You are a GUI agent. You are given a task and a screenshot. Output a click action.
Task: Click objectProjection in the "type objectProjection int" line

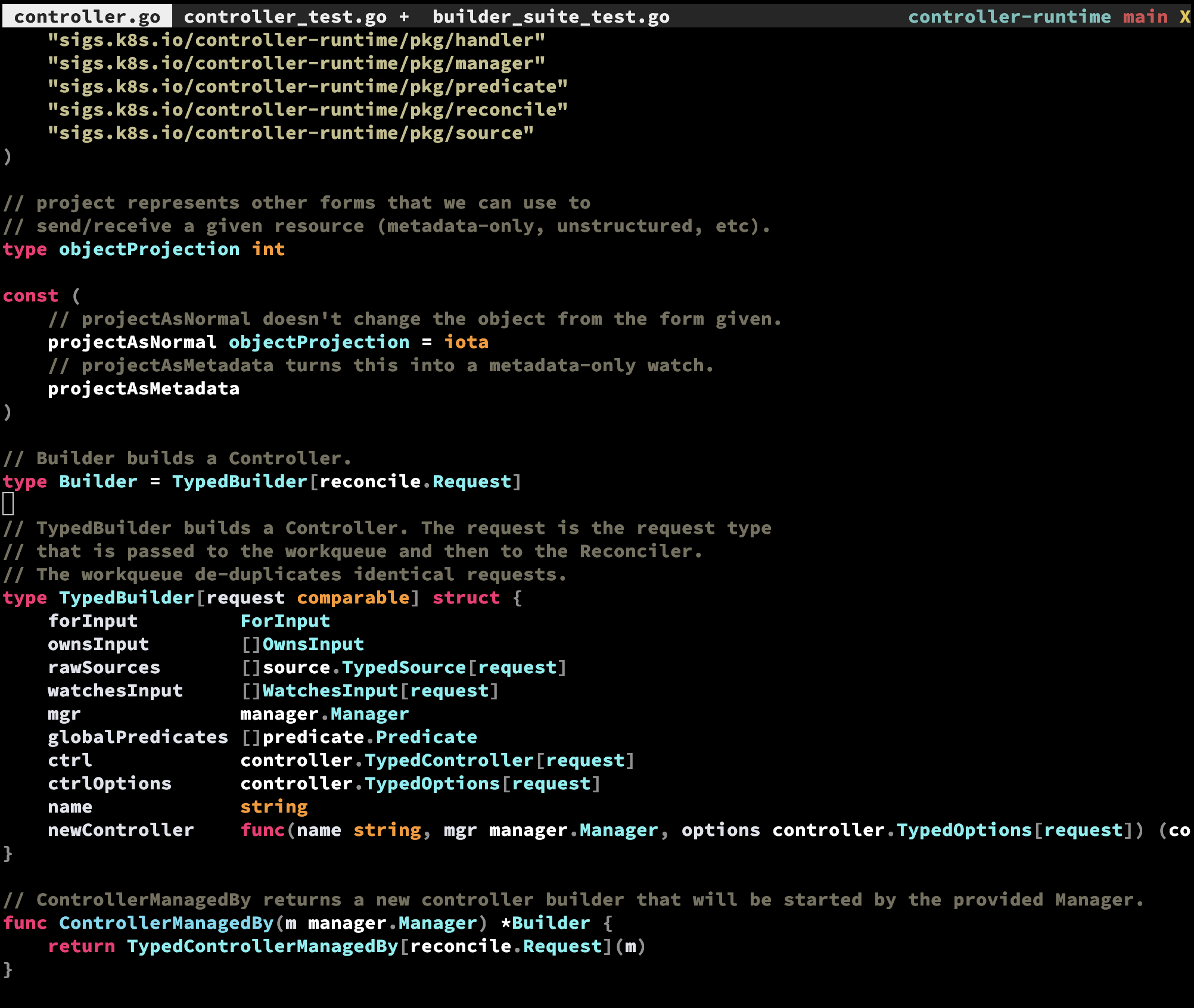click(149, 249)
